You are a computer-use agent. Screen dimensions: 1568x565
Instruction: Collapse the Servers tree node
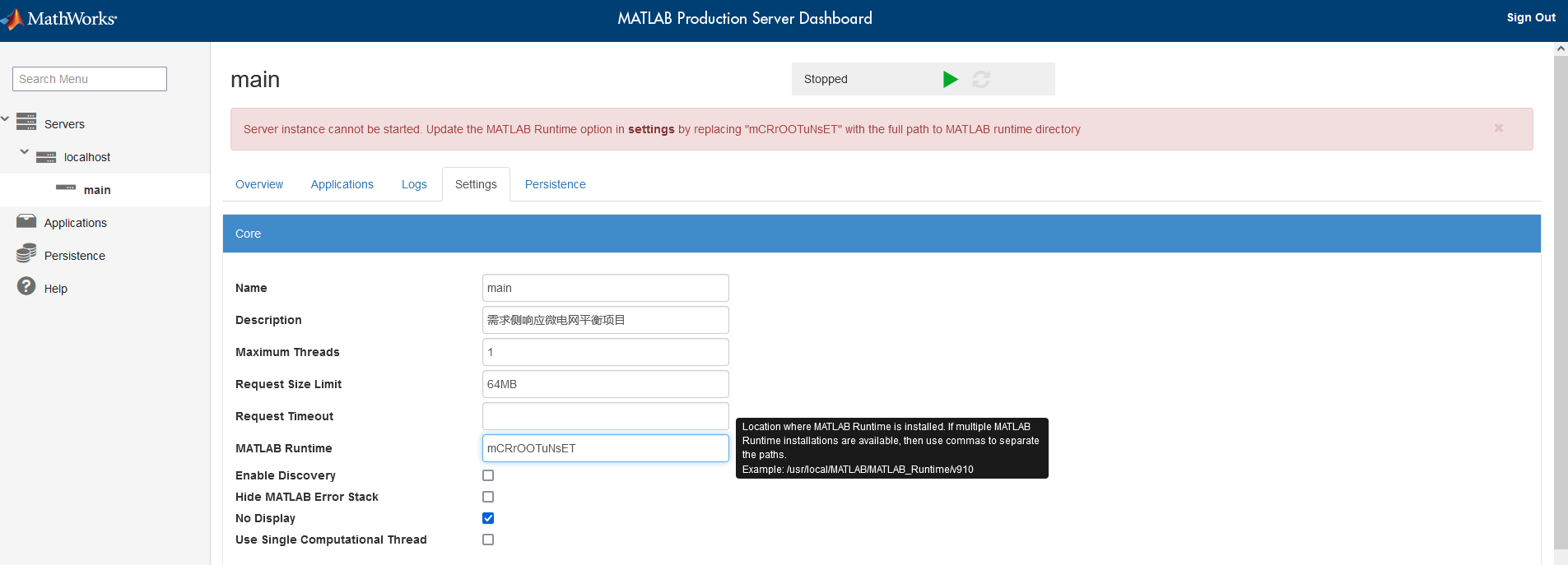(x=5, y=119)
